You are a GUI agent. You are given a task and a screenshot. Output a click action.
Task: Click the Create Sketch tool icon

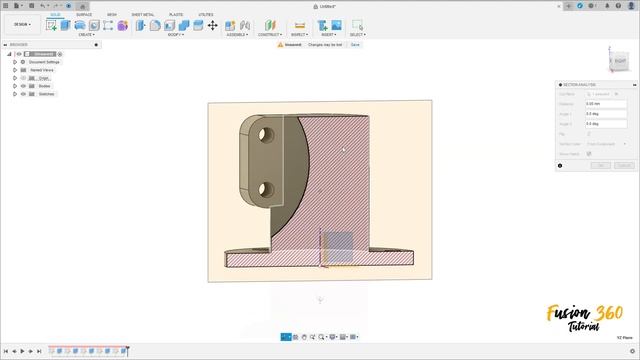click(51, 25)
